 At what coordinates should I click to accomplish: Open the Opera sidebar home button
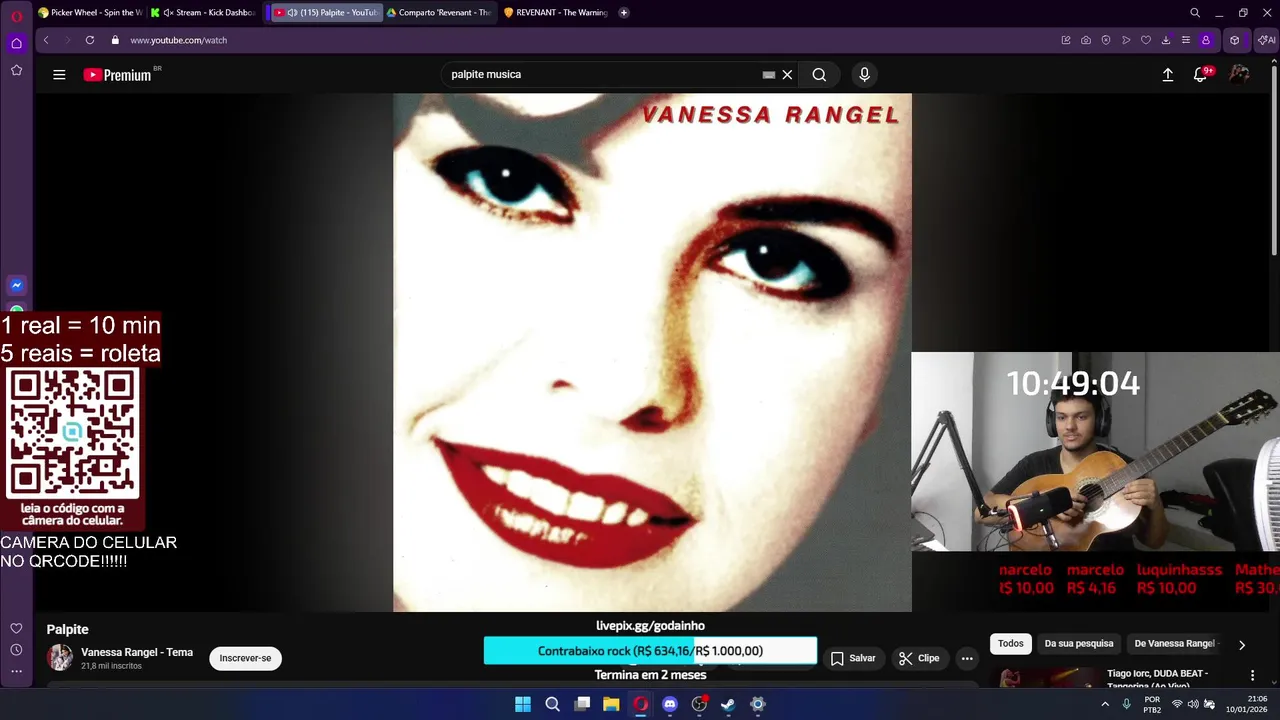click(16, 43)
